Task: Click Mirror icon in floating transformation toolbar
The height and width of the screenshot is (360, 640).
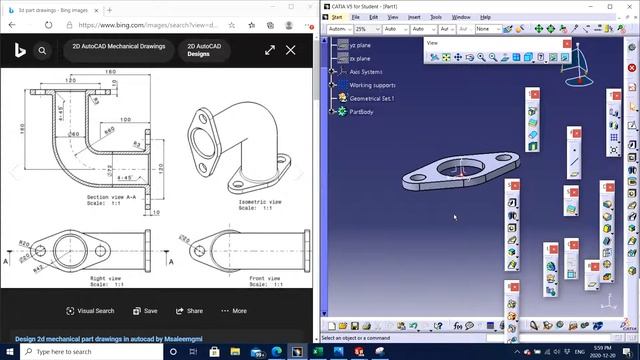Action: tap(614, 124)
